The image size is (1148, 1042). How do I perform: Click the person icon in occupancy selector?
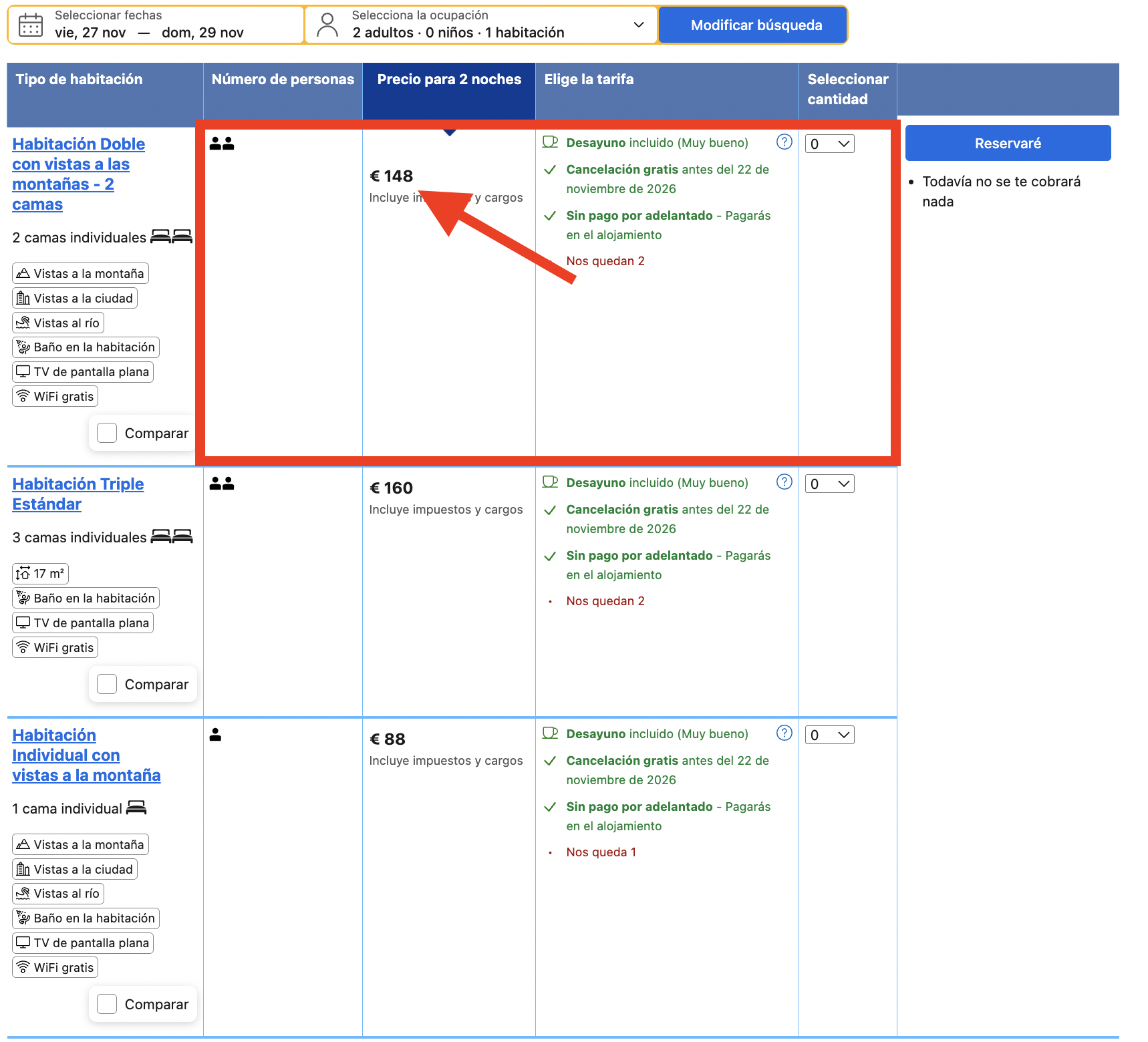[327, 25]
